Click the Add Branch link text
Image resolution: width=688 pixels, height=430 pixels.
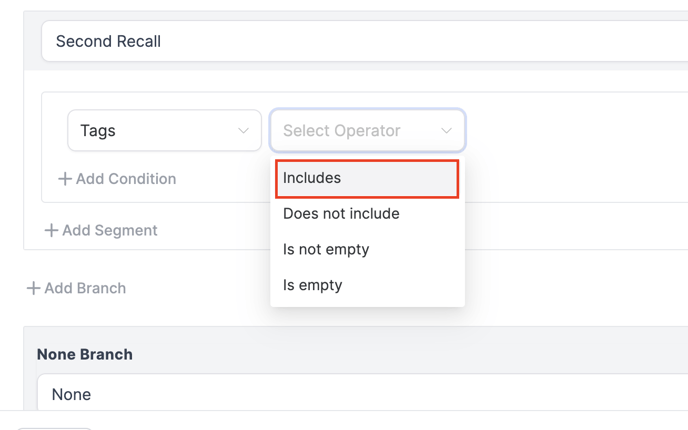(85, 289)
